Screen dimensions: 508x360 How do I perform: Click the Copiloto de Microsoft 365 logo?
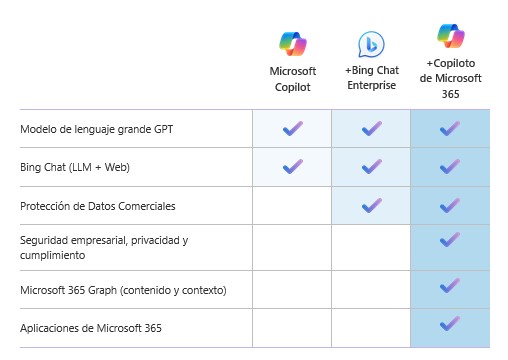coord(451,36)
